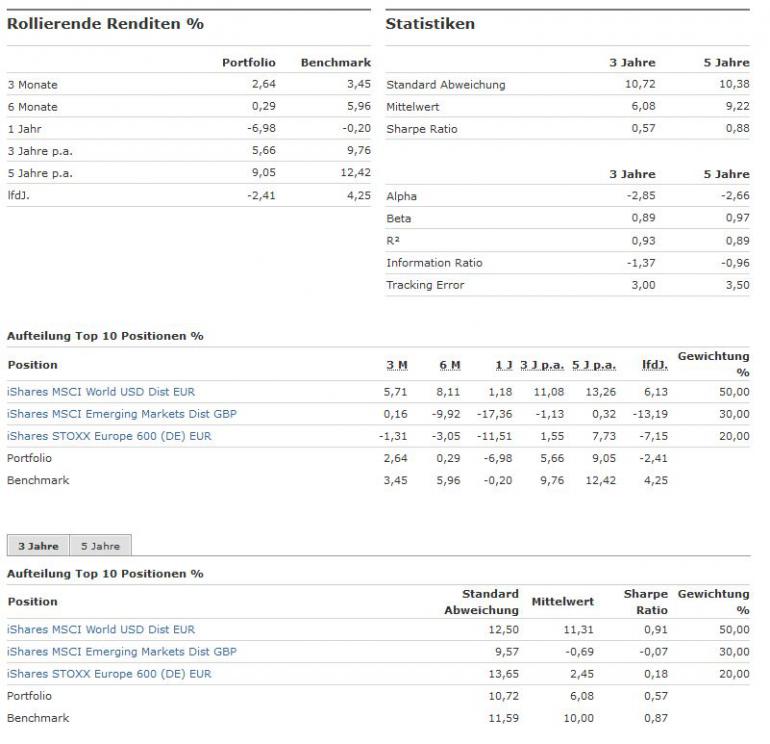Click the Information Ratio label
The image size is (770, 744).
pyautogui.click(x=434, y=263)
